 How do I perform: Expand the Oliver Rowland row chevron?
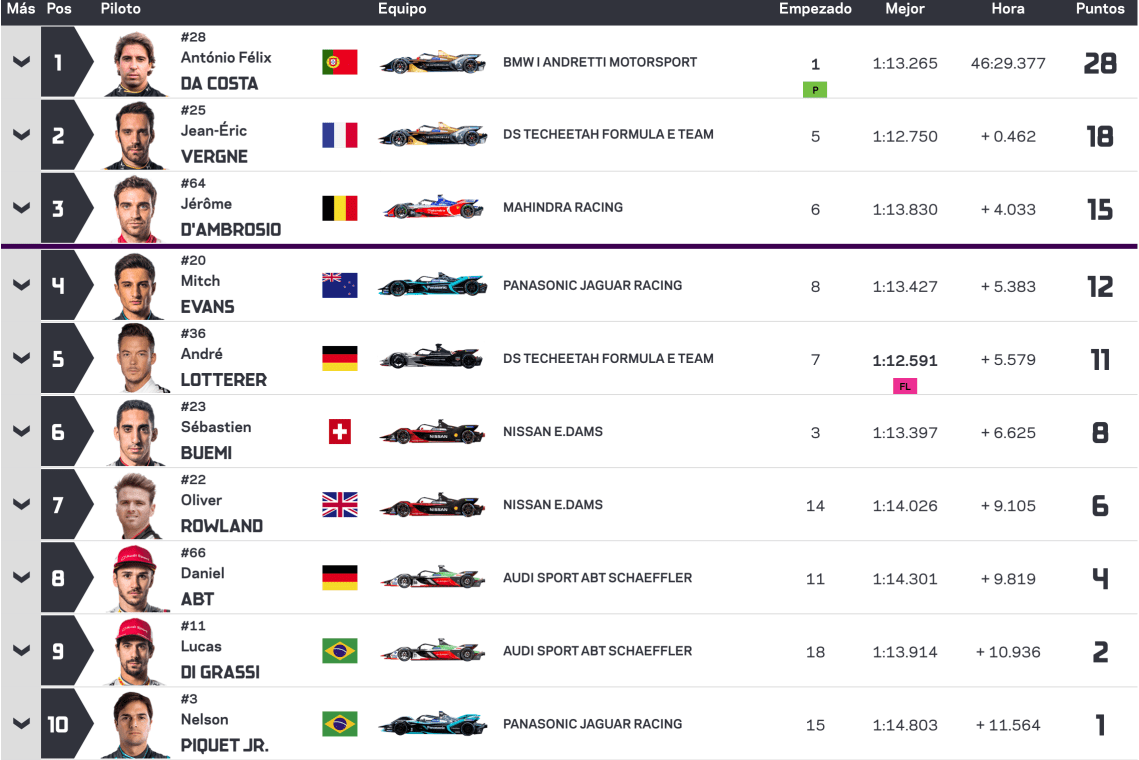click(20, 505)
